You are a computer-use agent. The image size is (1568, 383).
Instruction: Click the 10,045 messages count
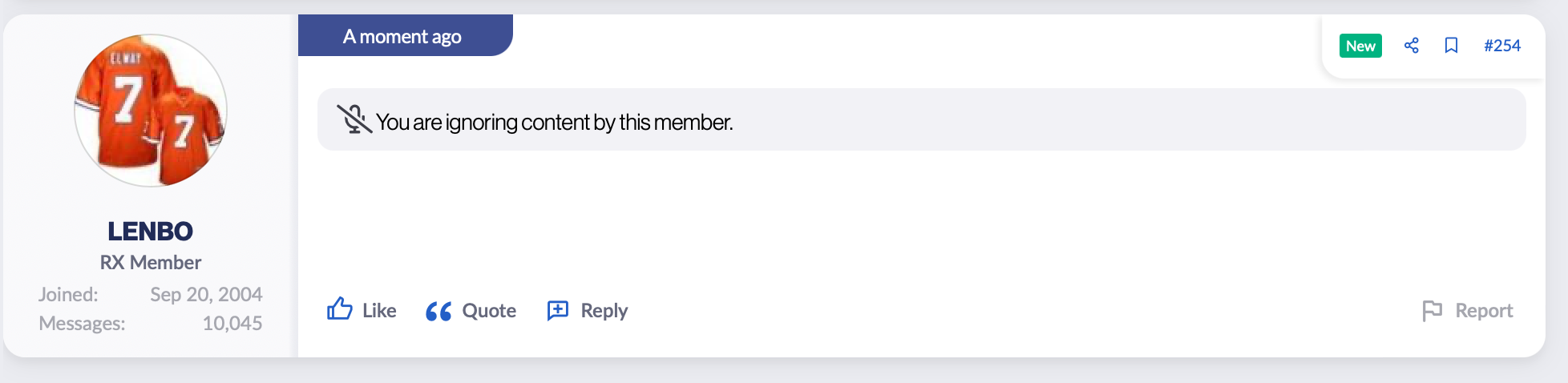click(x=232, y=323)
